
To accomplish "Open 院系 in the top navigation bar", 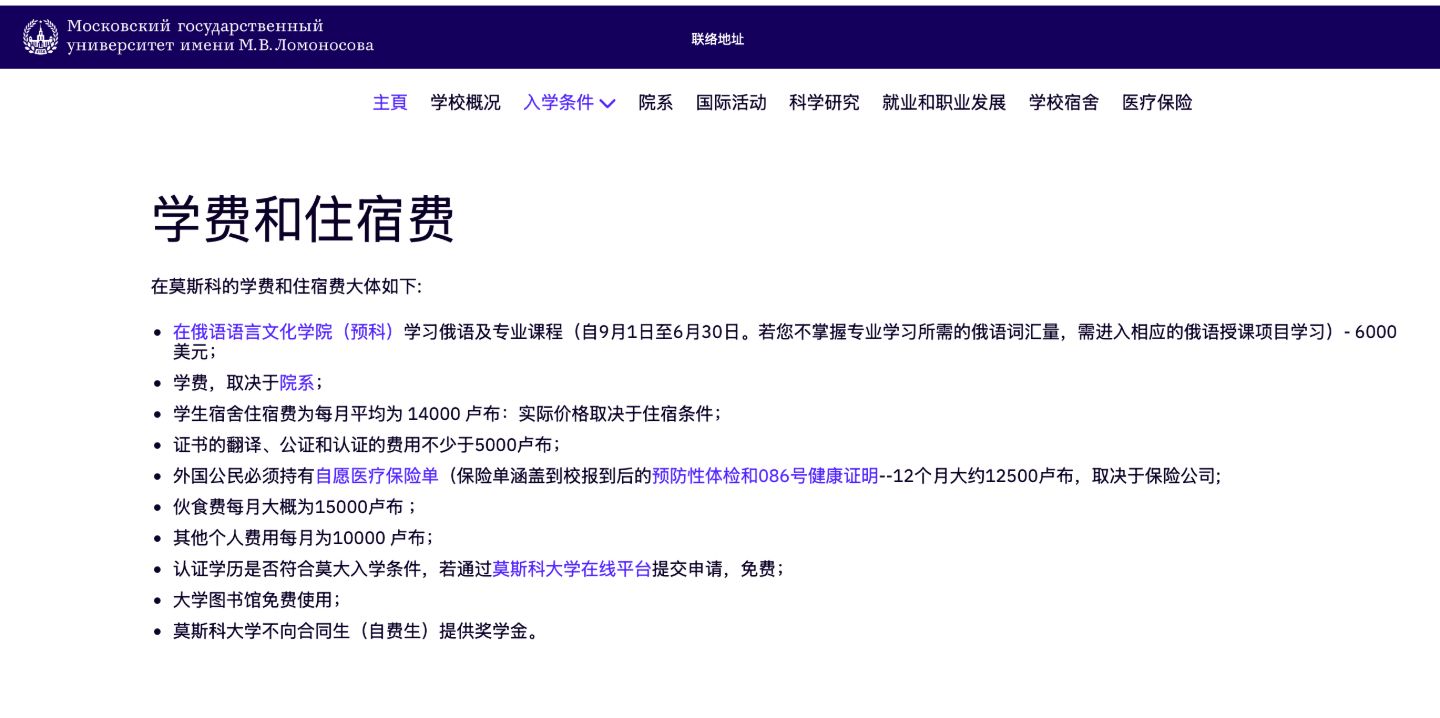I will (655, 102).
